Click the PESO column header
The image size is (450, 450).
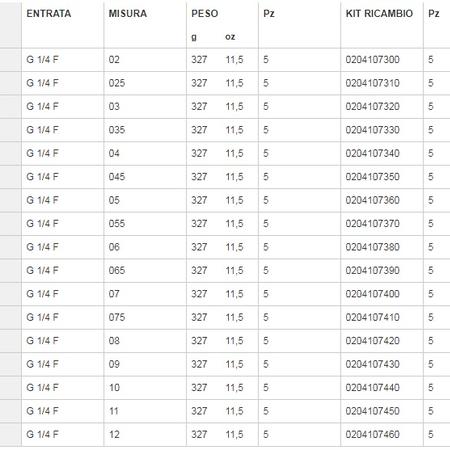click(205, 14)
